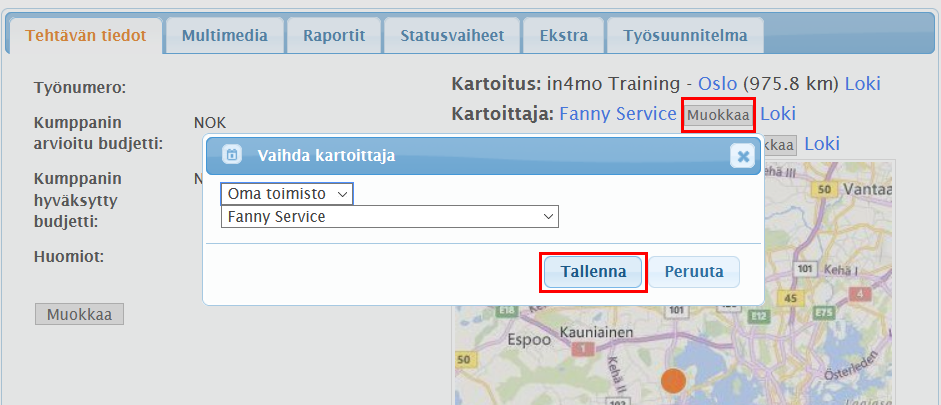The height and width of the screenshot is (405, 941).
Task: Click the dialog title bar icon
Action: 231,155
